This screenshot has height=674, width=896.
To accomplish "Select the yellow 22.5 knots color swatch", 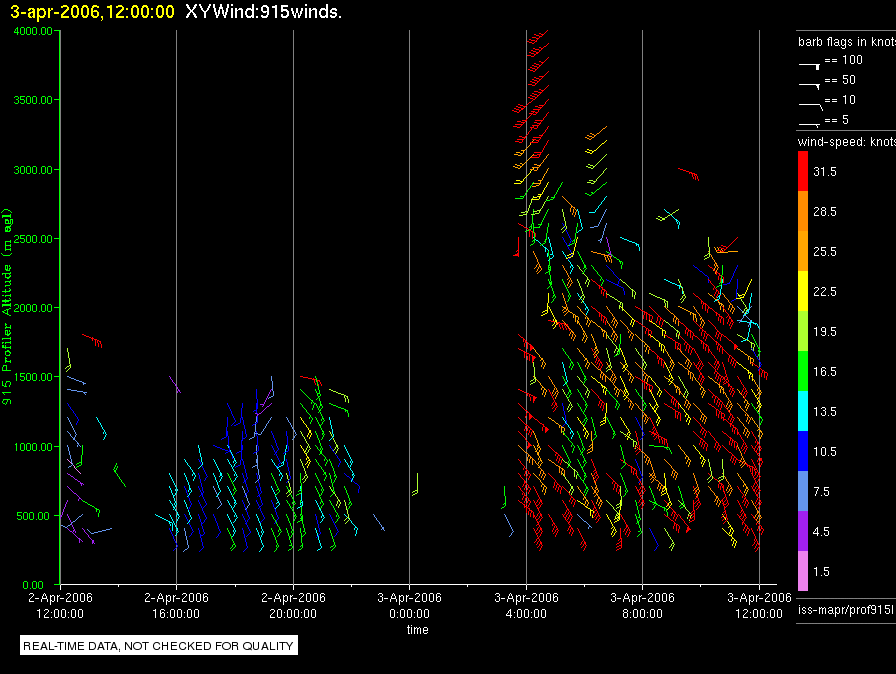I will click(x=803, y=291).
